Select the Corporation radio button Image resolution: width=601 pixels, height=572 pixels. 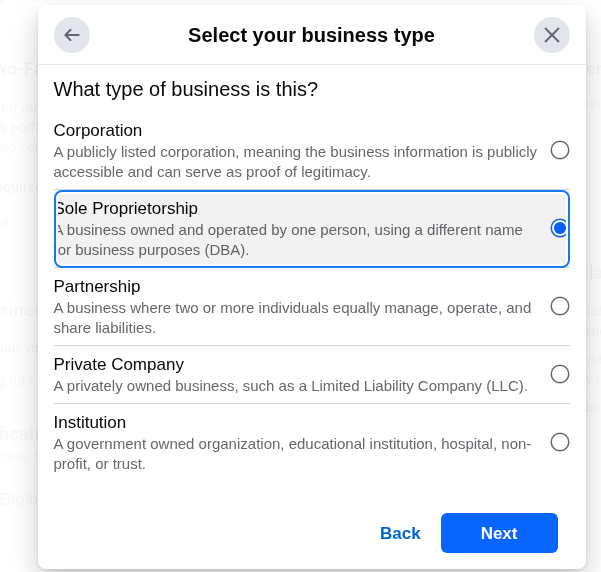[560, 150]
